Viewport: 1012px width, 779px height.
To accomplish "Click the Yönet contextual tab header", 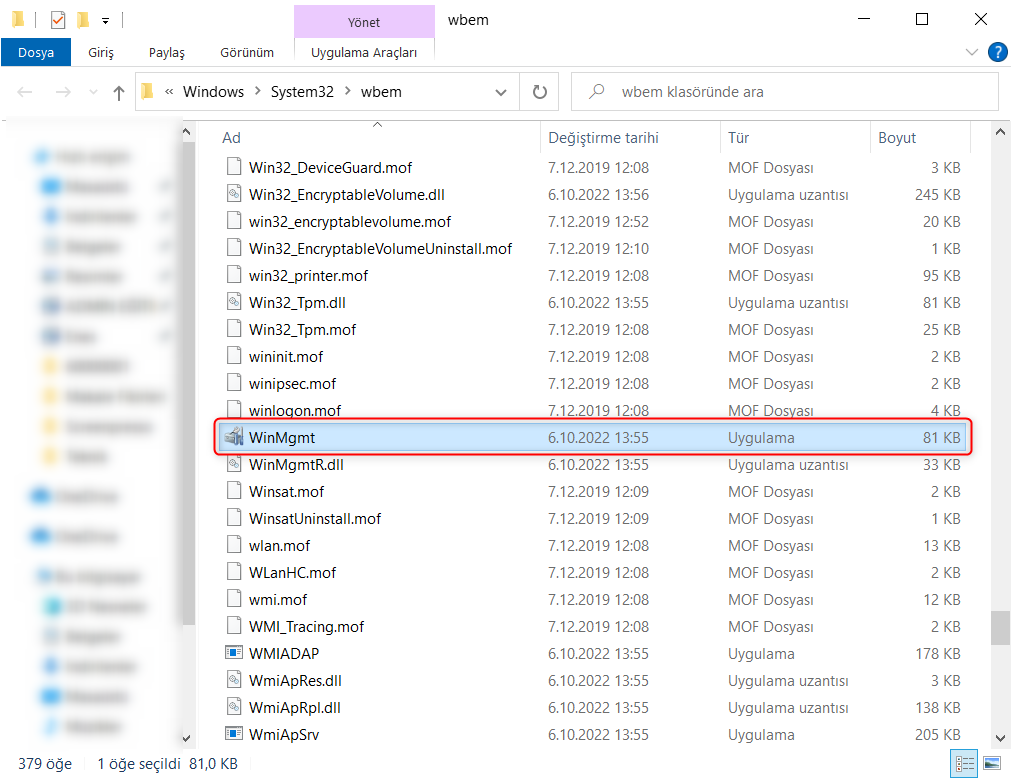I will pyautogui.click(x=364, y=22).
